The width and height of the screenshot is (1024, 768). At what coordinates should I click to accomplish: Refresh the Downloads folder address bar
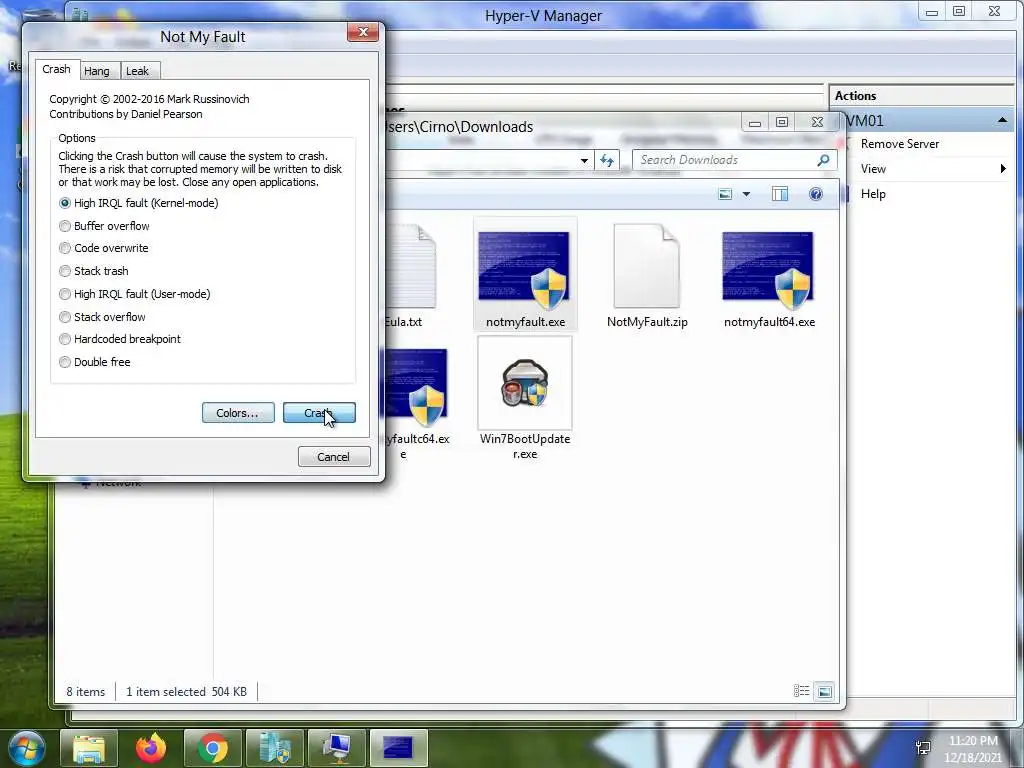coord(607,160)
